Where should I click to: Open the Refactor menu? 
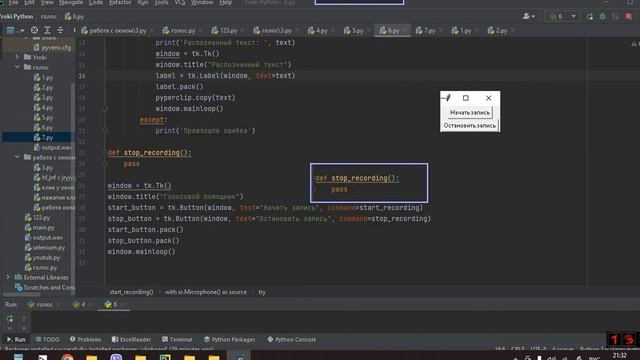pyautogui.click(x=120, y=2)
